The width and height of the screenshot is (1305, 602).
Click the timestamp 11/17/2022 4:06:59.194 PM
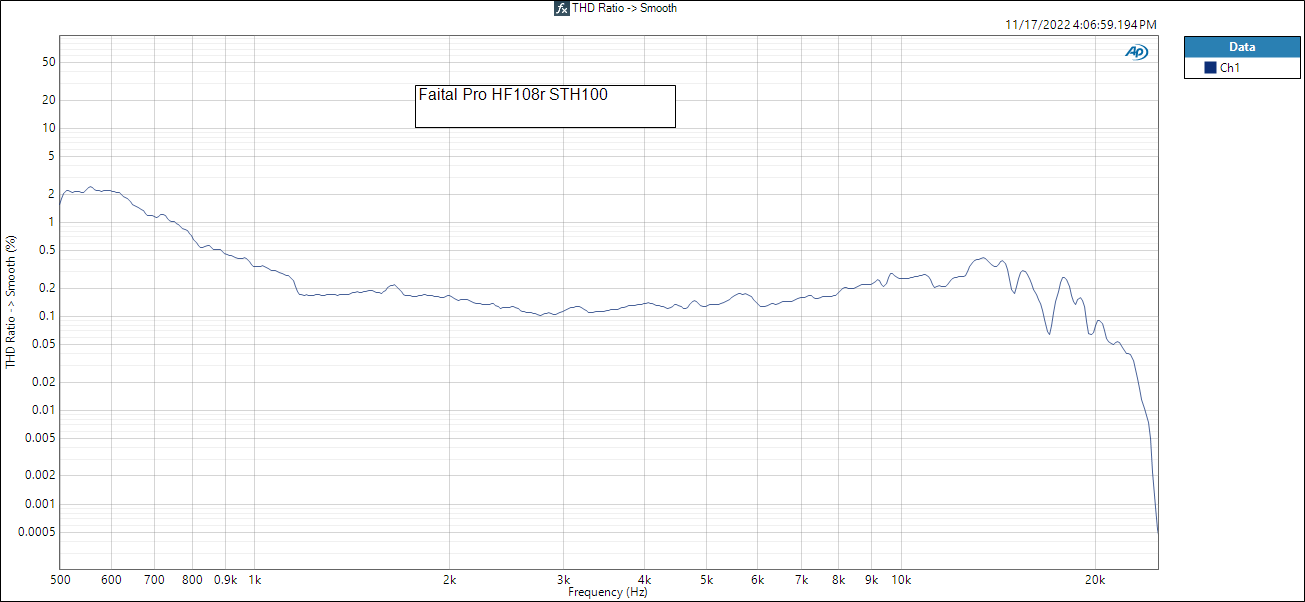pyautogui.click(x=1080, y=24)
